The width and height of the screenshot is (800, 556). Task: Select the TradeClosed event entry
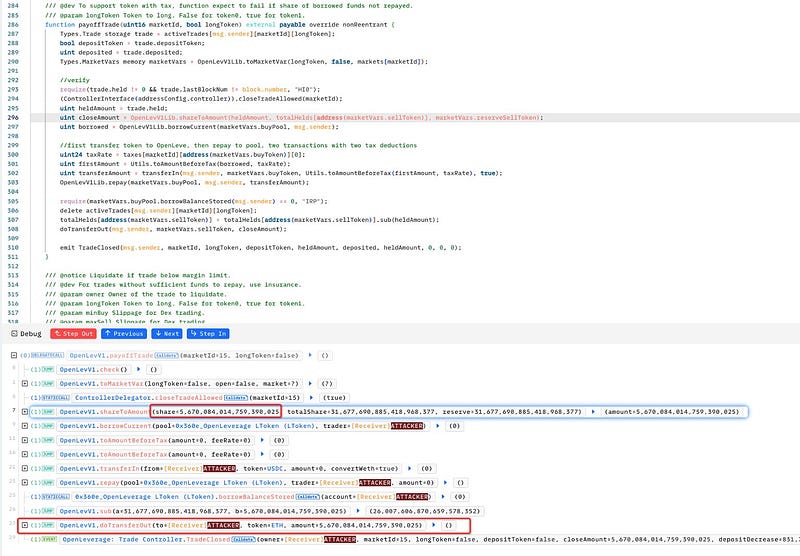[200, 539]
